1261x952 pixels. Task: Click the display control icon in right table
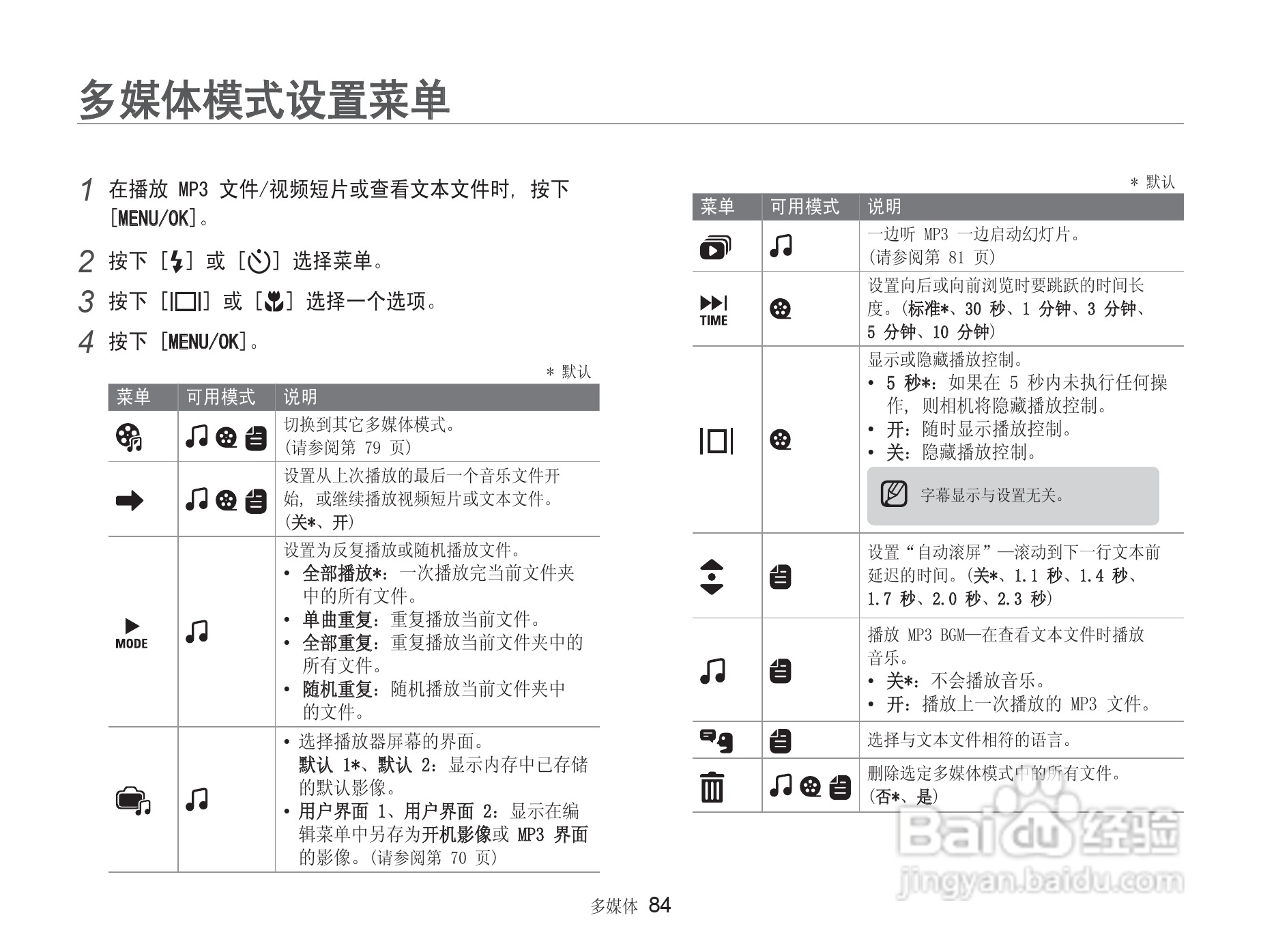coord(716,440)
